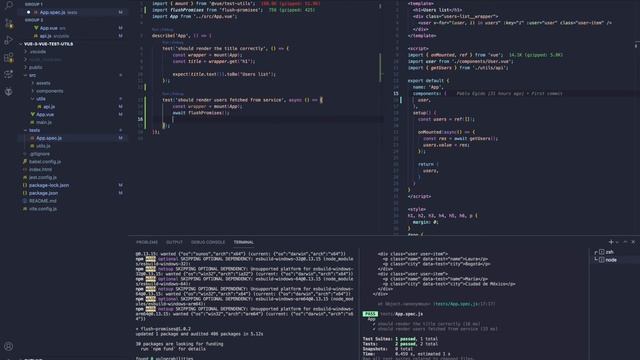Open babel.config.js file
The width and height of the screenshot is (640, 360).
tap(44, 162)
